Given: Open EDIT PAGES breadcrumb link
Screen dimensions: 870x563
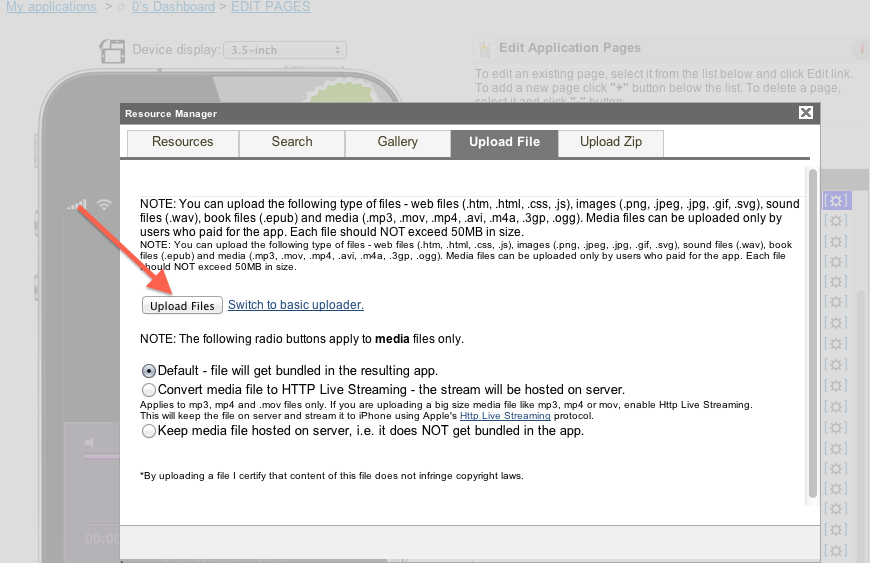Looking at the screenshot, I should point(271,7).
